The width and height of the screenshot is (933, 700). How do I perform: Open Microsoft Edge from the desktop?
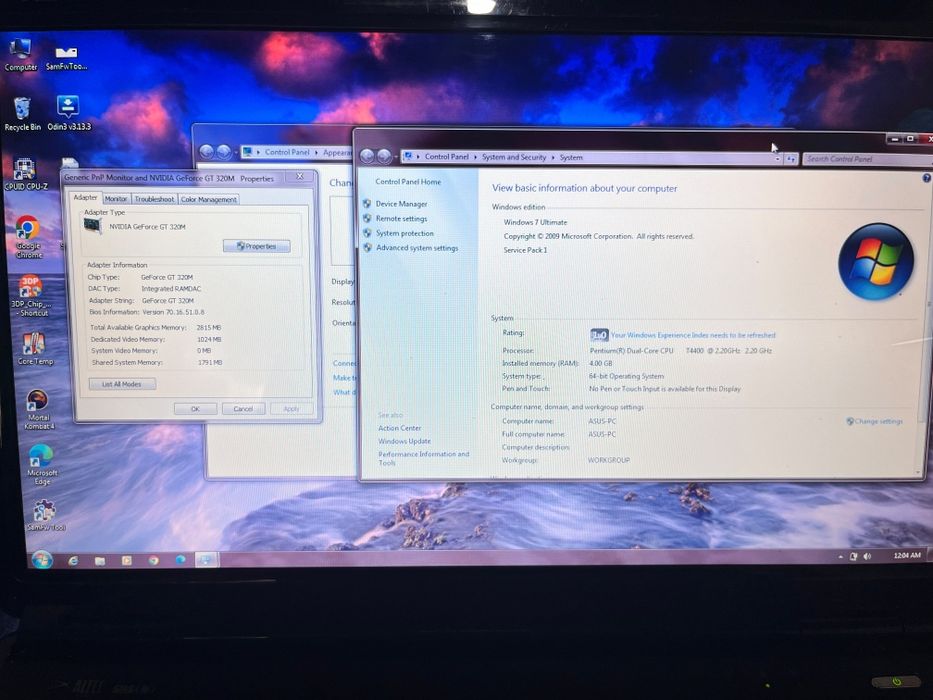(42, 465)
